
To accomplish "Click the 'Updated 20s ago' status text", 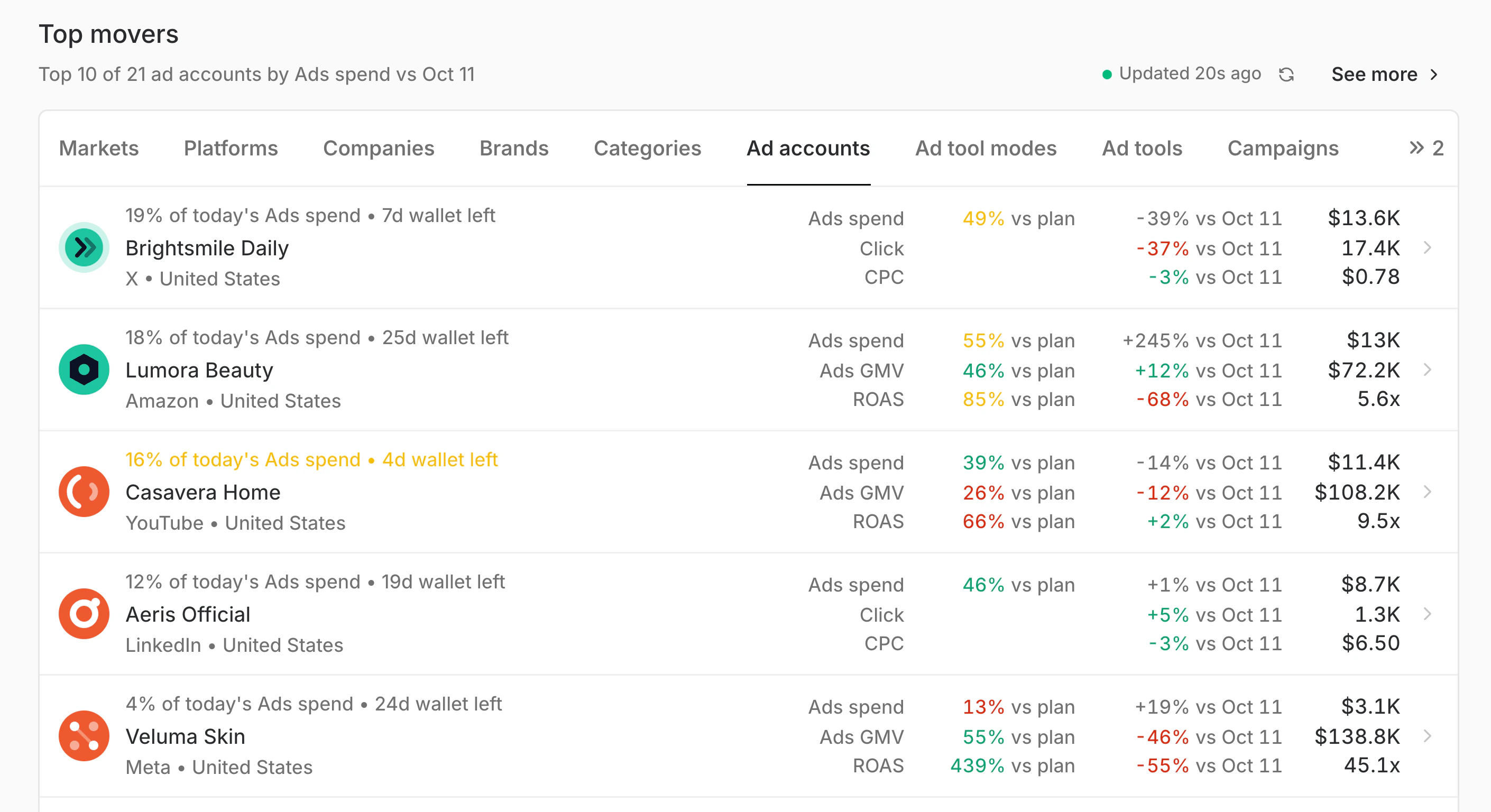I will (1190, 73).
